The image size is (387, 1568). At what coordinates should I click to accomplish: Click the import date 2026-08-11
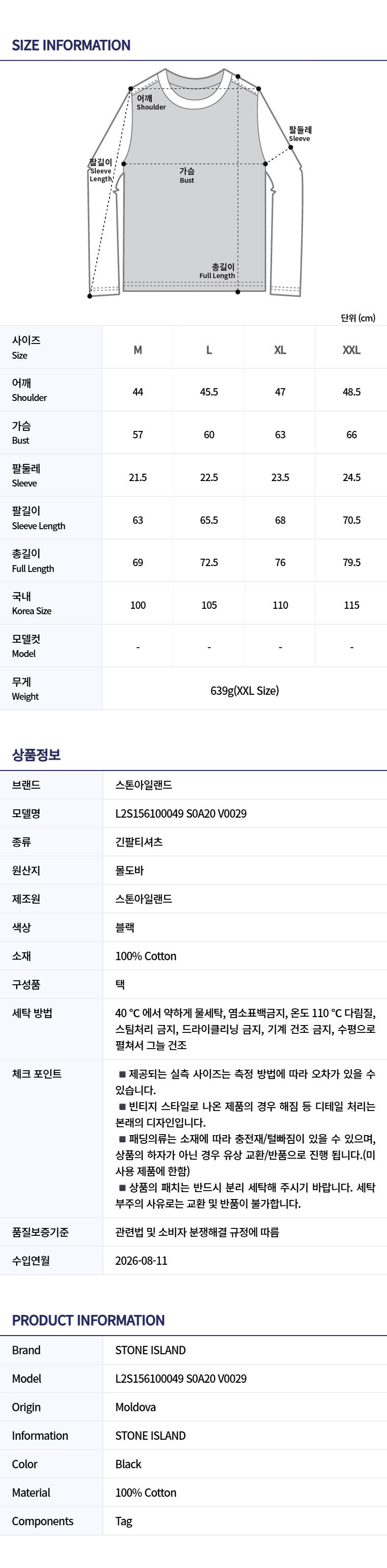coord(141,1260)
